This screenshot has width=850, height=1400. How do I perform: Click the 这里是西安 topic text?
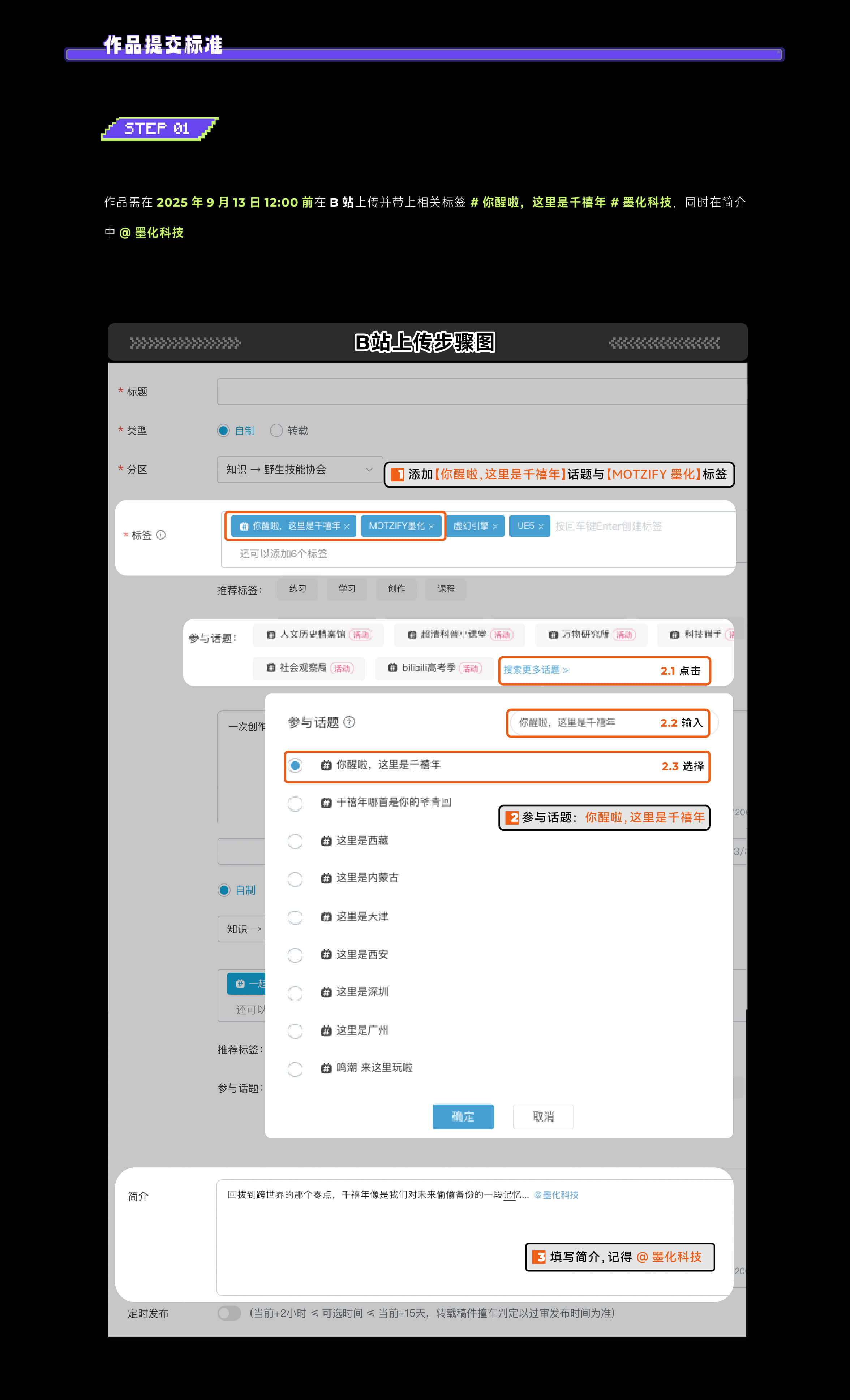(362, 954)
